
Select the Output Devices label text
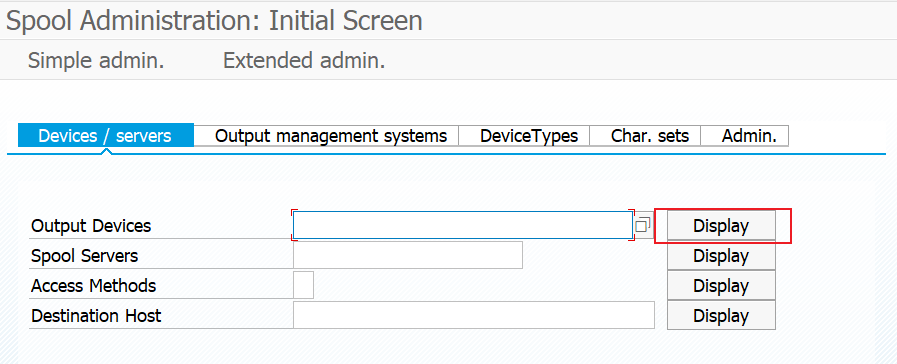click(91, 226)
